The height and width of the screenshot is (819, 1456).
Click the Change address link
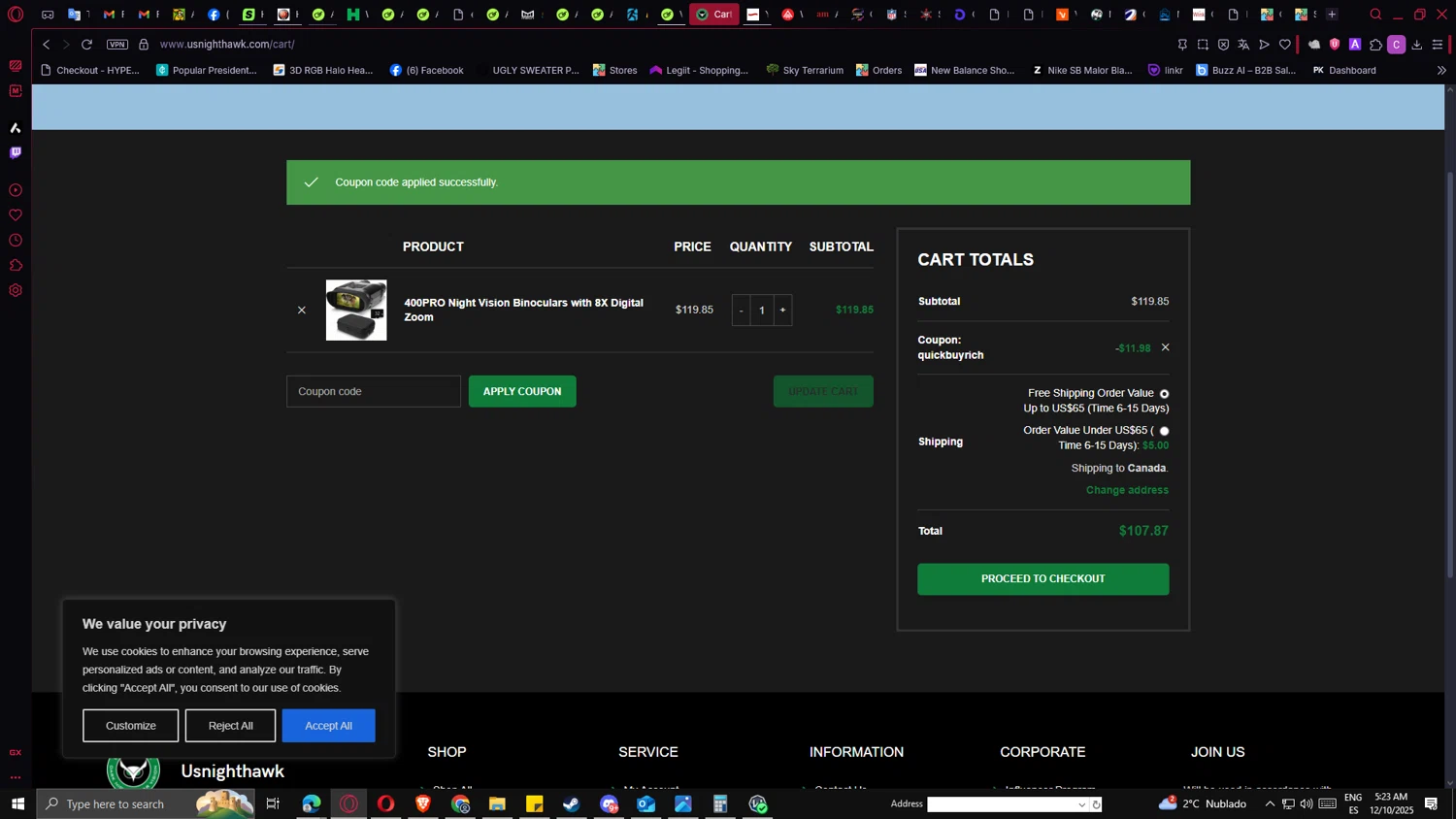tap(1127, 491)
